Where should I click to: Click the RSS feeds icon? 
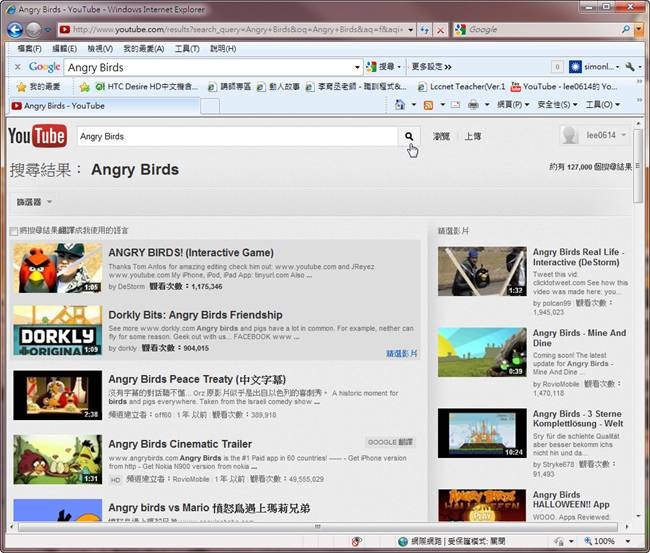point(428,105)
